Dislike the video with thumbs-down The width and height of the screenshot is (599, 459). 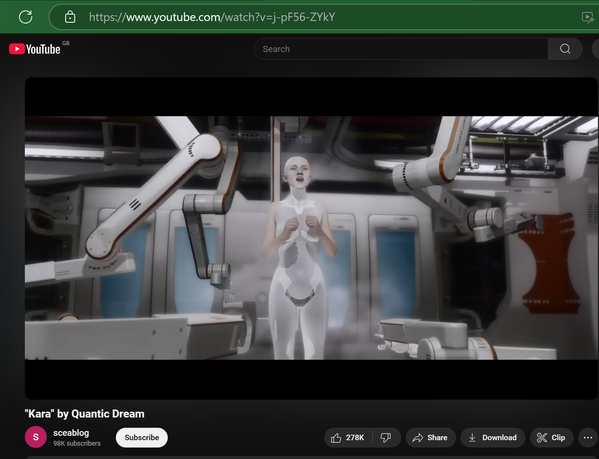tap(386, 438)
